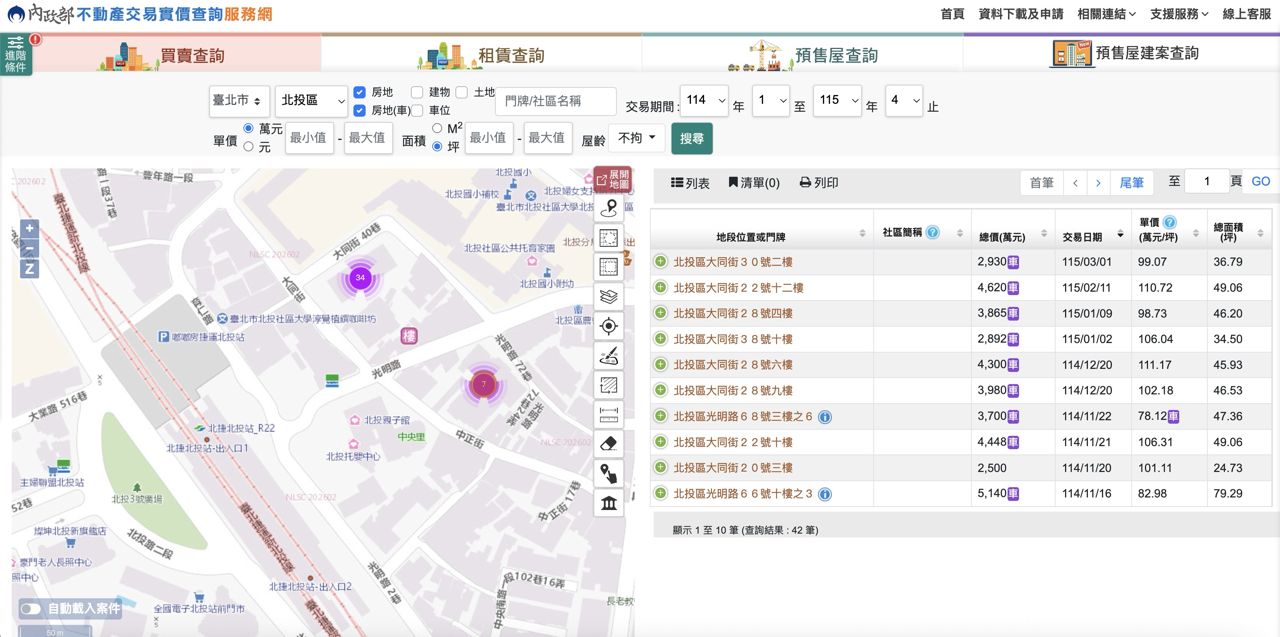Screen dimensions: 1280x637
Task: Uncheck the 房地 checkbox
Action: [360, 92]
